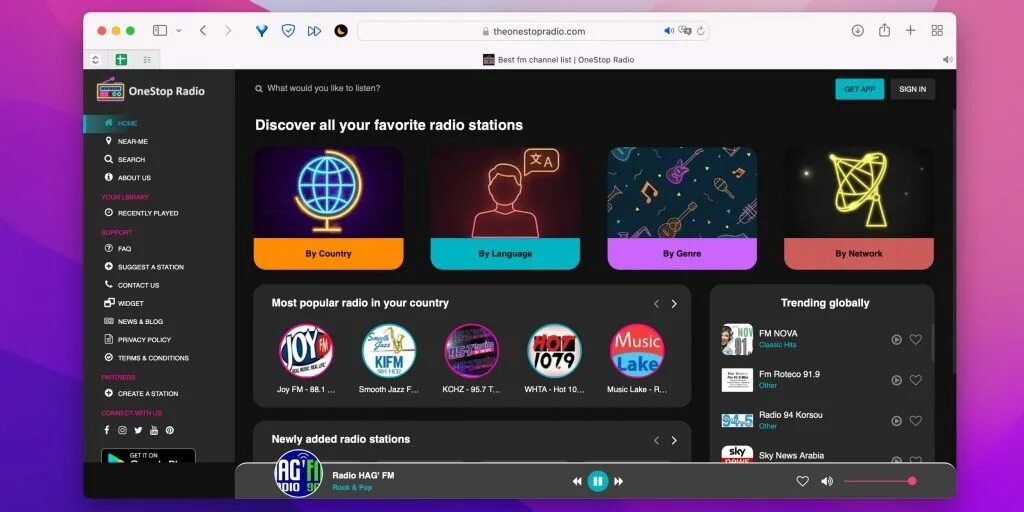Open the By Language card
This screenshot has width=1024, height=512.
[505, 208]
